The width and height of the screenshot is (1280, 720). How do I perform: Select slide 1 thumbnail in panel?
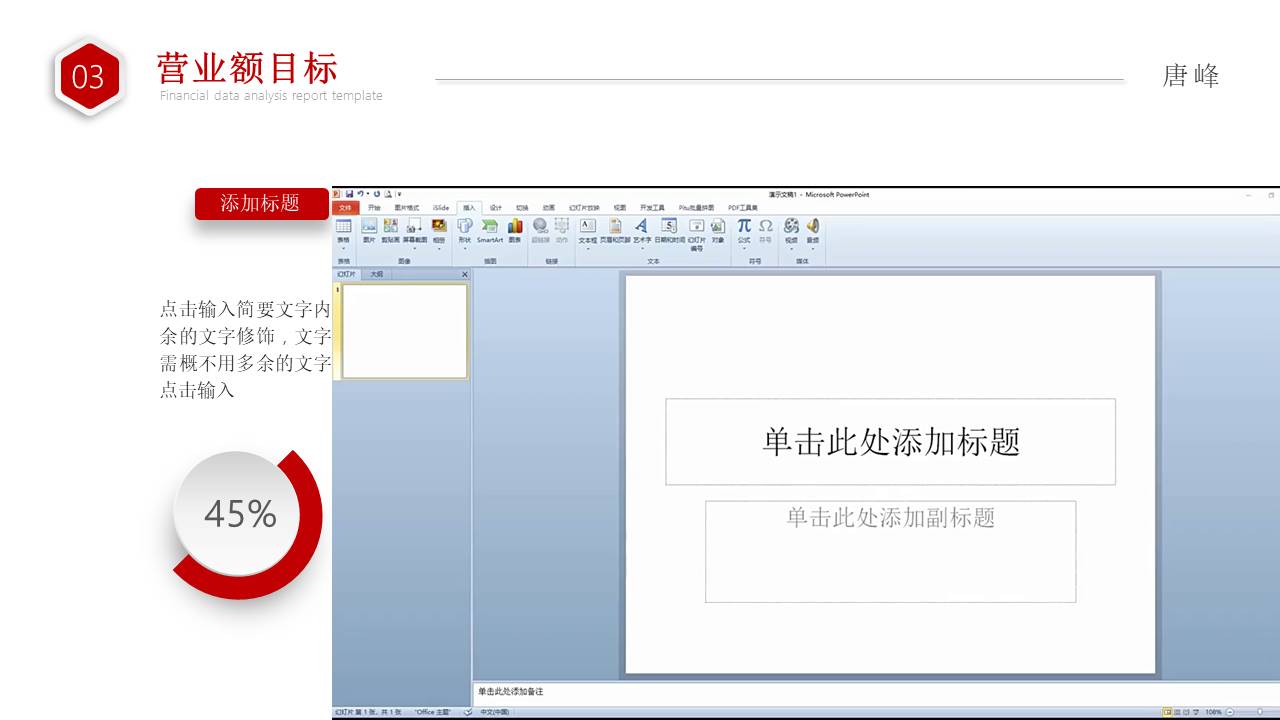click(404, 332)
